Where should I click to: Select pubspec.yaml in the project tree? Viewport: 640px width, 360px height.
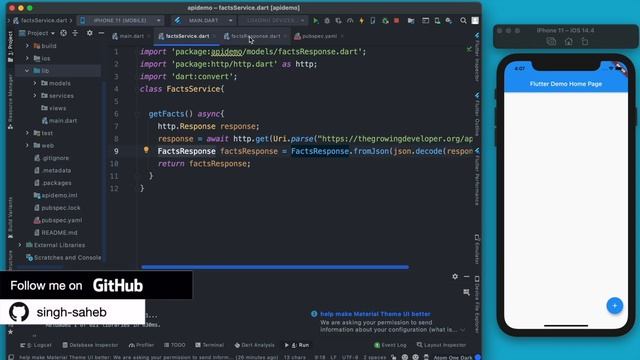coord(58,220)
